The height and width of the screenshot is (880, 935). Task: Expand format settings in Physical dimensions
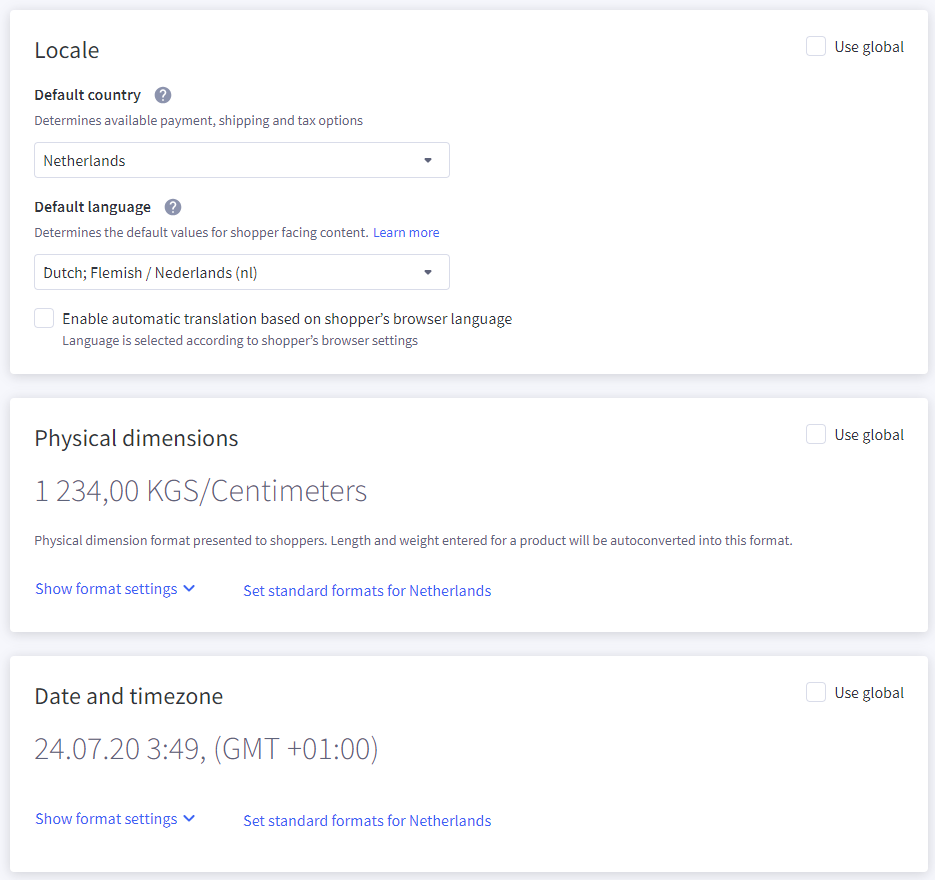tap(105, 588)
